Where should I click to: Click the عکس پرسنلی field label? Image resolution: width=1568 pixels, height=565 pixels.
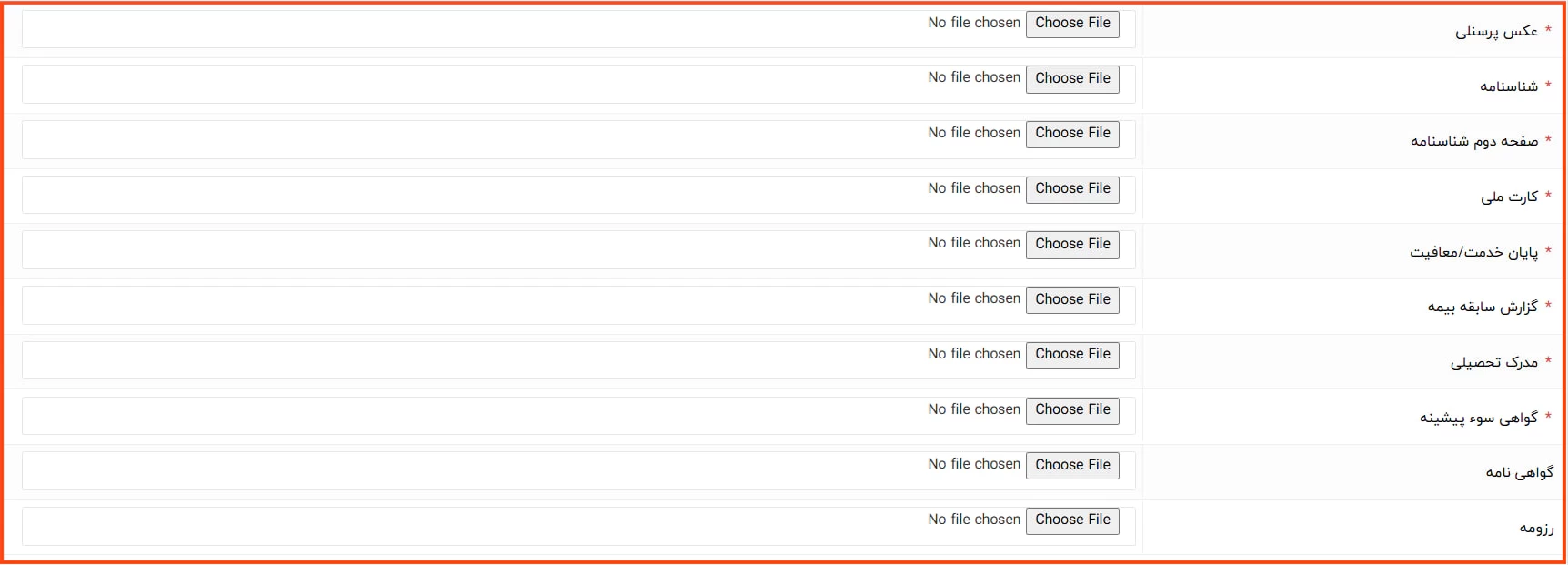click(x=1496, y=32)
